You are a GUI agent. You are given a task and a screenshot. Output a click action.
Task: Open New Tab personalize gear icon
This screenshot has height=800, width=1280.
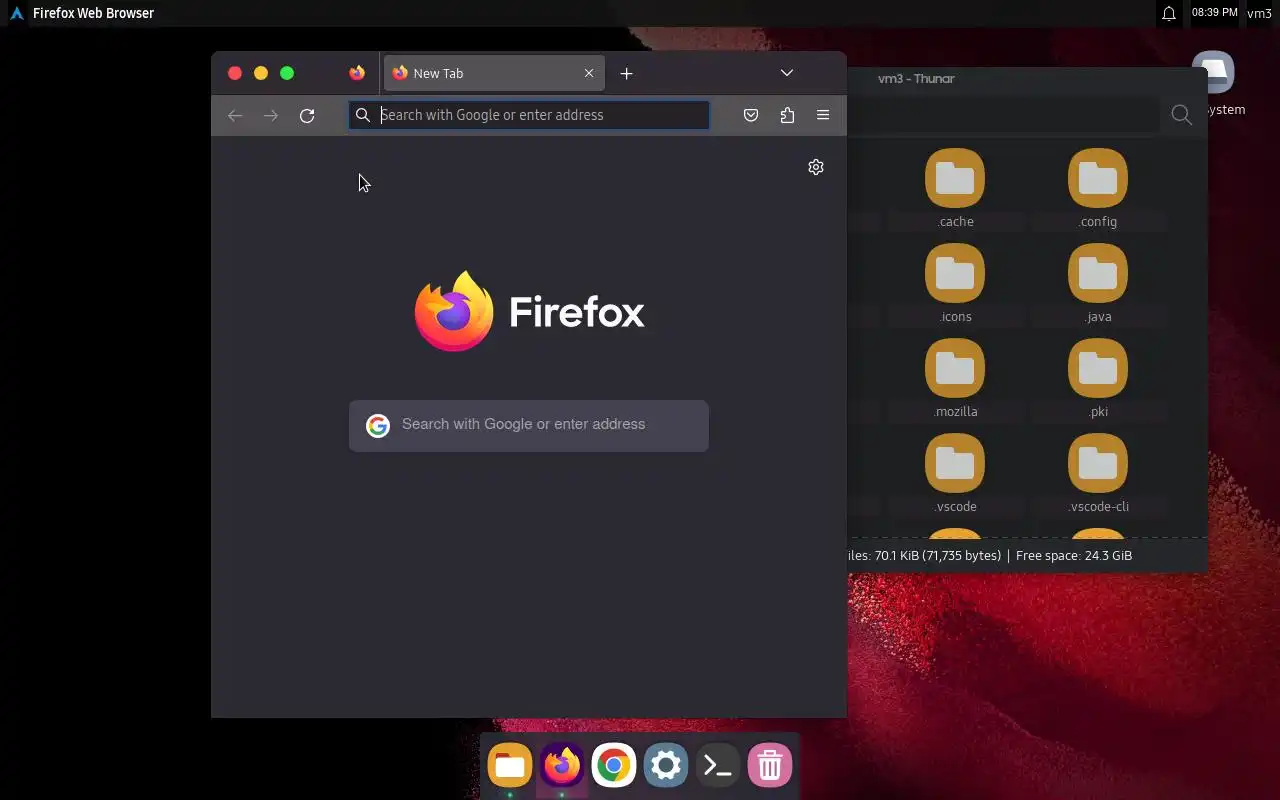point(816,167)
